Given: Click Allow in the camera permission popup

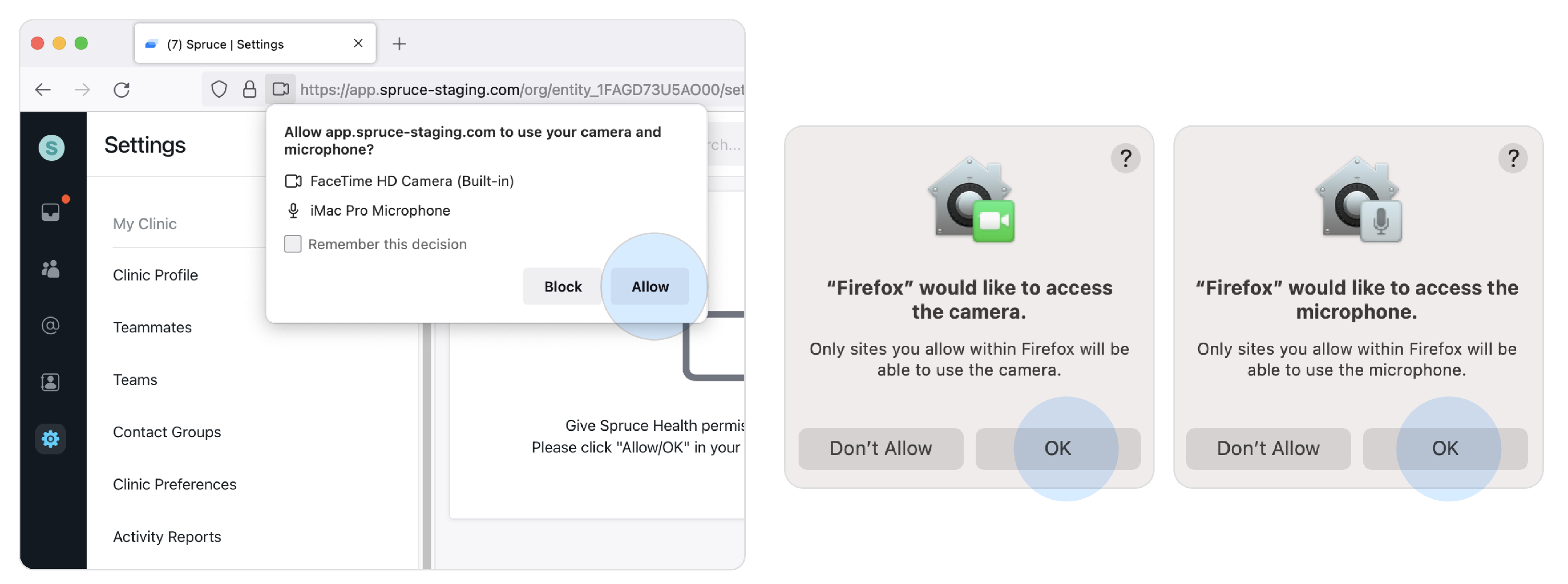Looking at the screenshot, I should click(650, 287).
